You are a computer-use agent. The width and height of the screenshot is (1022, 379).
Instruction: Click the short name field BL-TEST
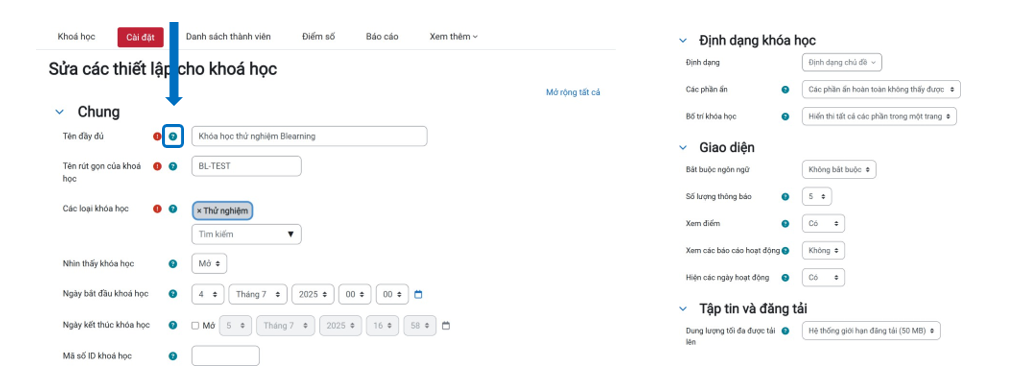click(x=246, y=166)
